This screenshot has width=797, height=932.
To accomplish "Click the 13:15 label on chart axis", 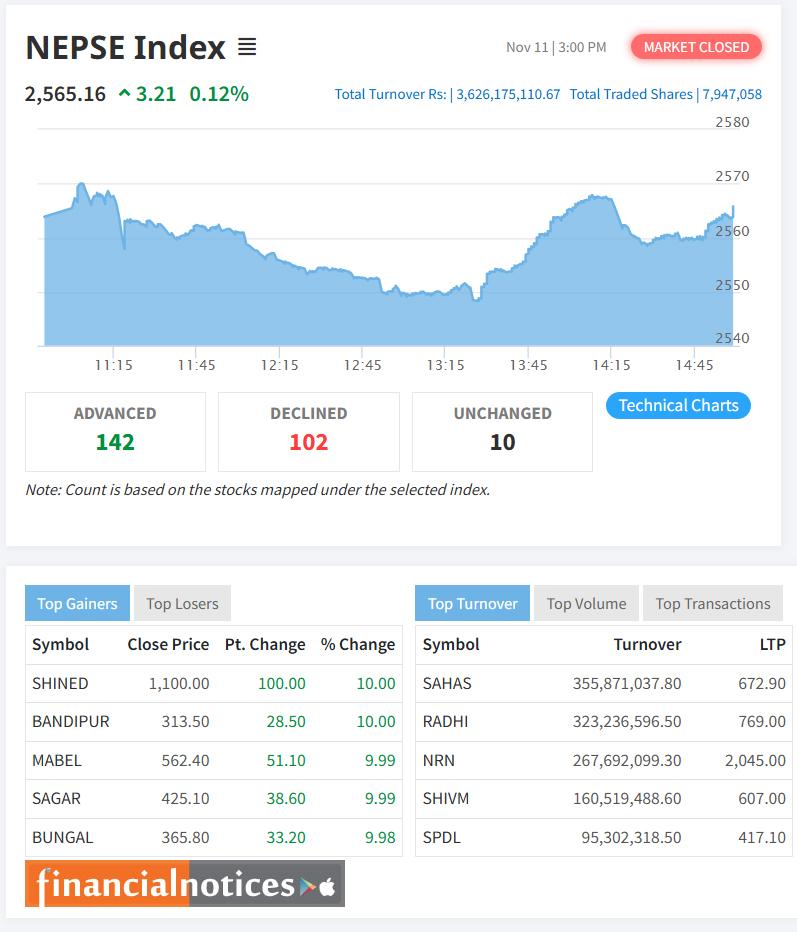I will coord(446,365).
